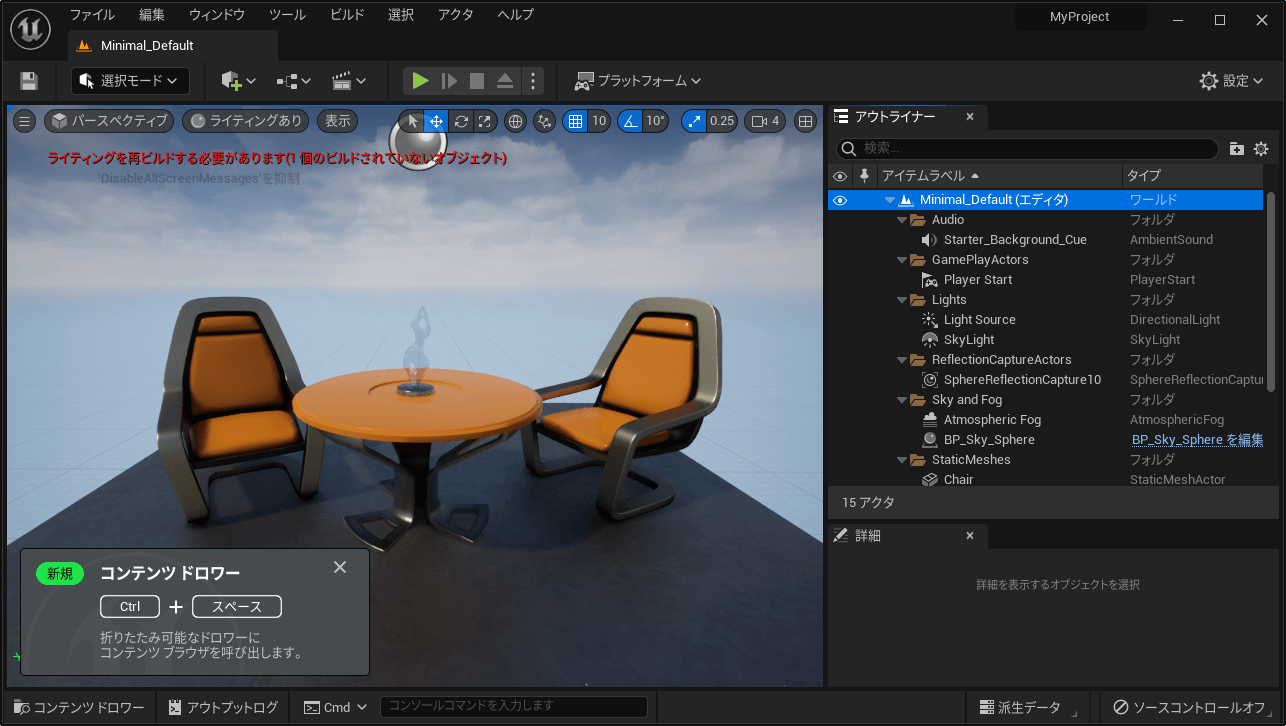Open the scale snap value 0.25 menu

722,121
